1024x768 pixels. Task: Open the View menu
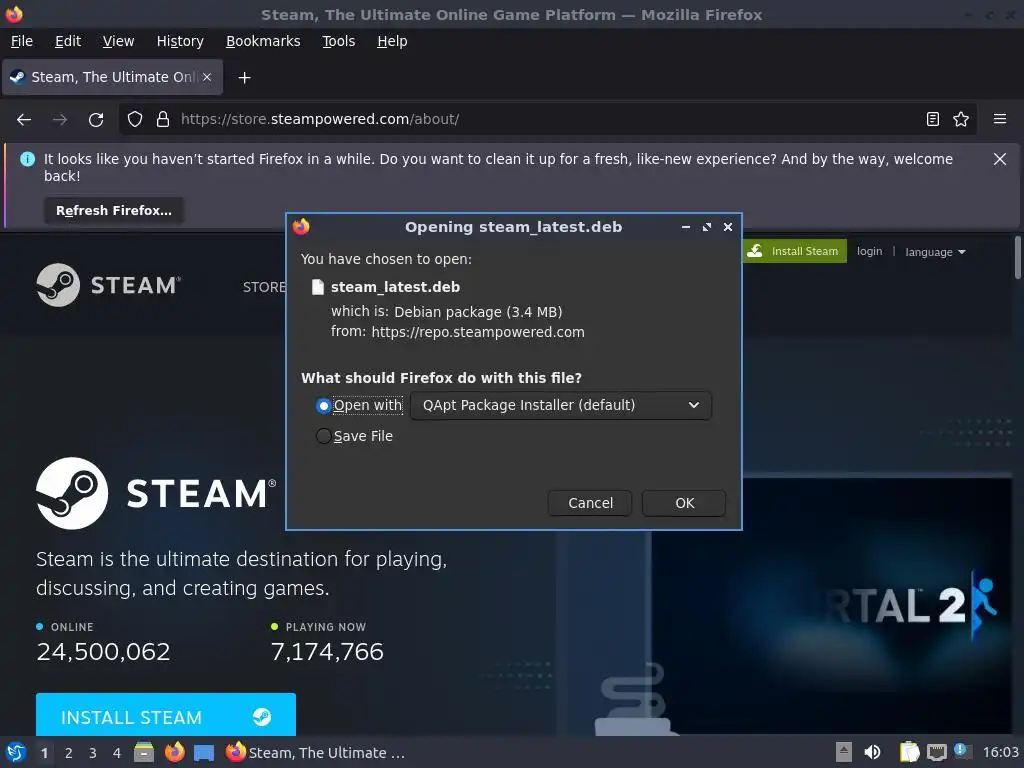(x=118, y=41)
